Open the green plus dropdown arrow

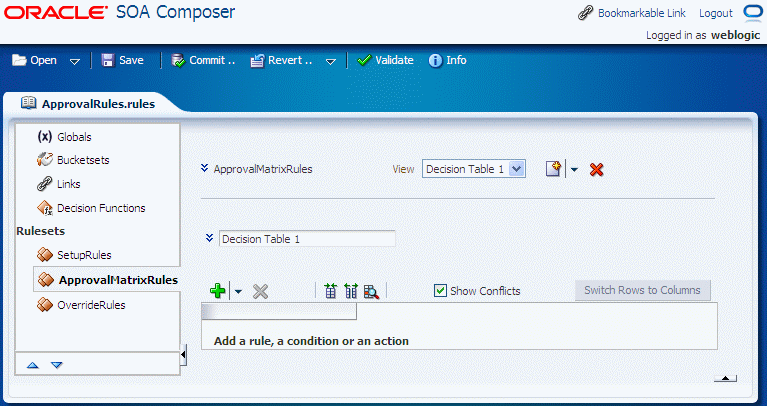tap(238, 292)
